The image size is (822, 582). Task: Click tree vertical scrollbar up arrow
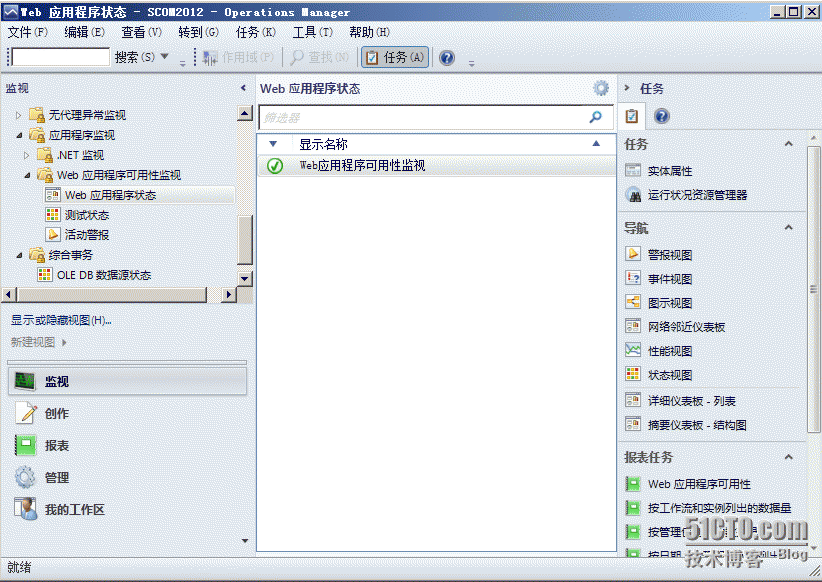[245, 113]
